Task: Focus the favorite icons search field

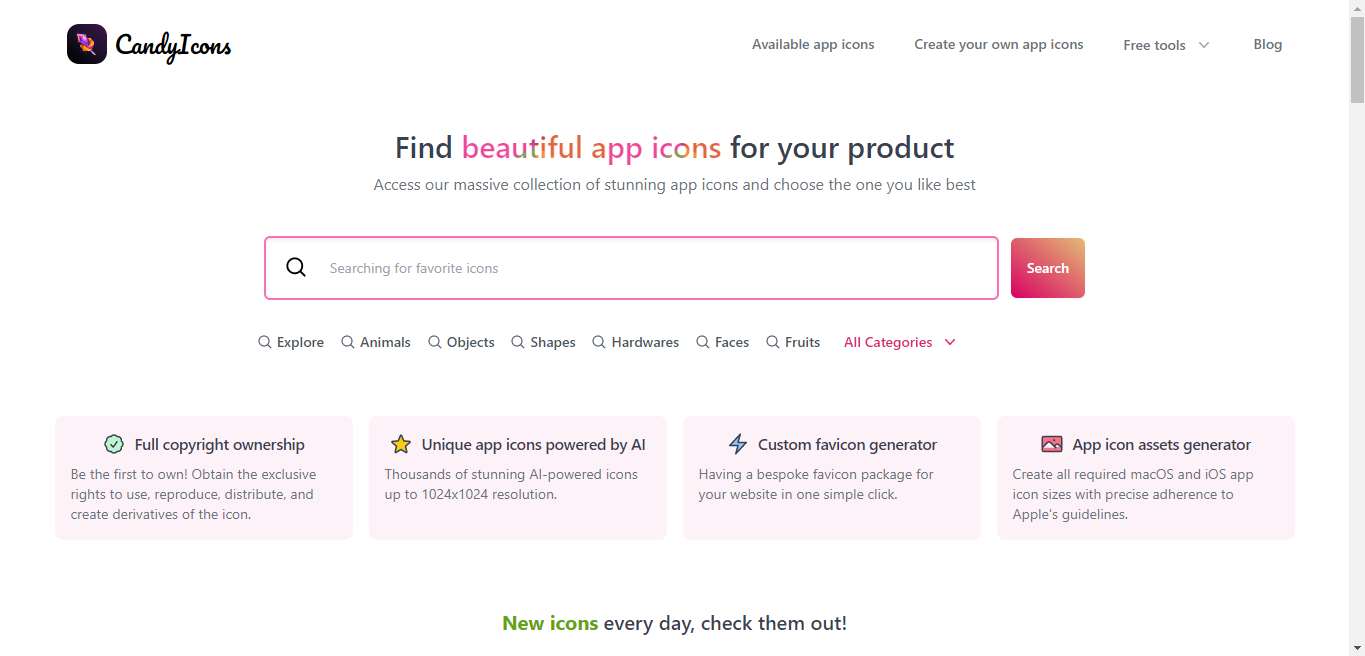Action: pos(631,268)
